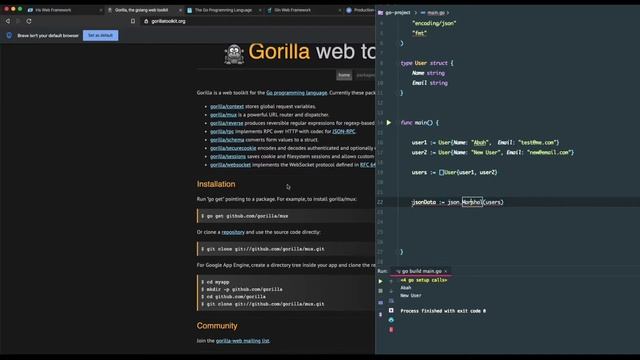Open the gorilla/rpc package link
Image resolution: width=640 pixels, height=360 pixels.
[x=222, y=131]
